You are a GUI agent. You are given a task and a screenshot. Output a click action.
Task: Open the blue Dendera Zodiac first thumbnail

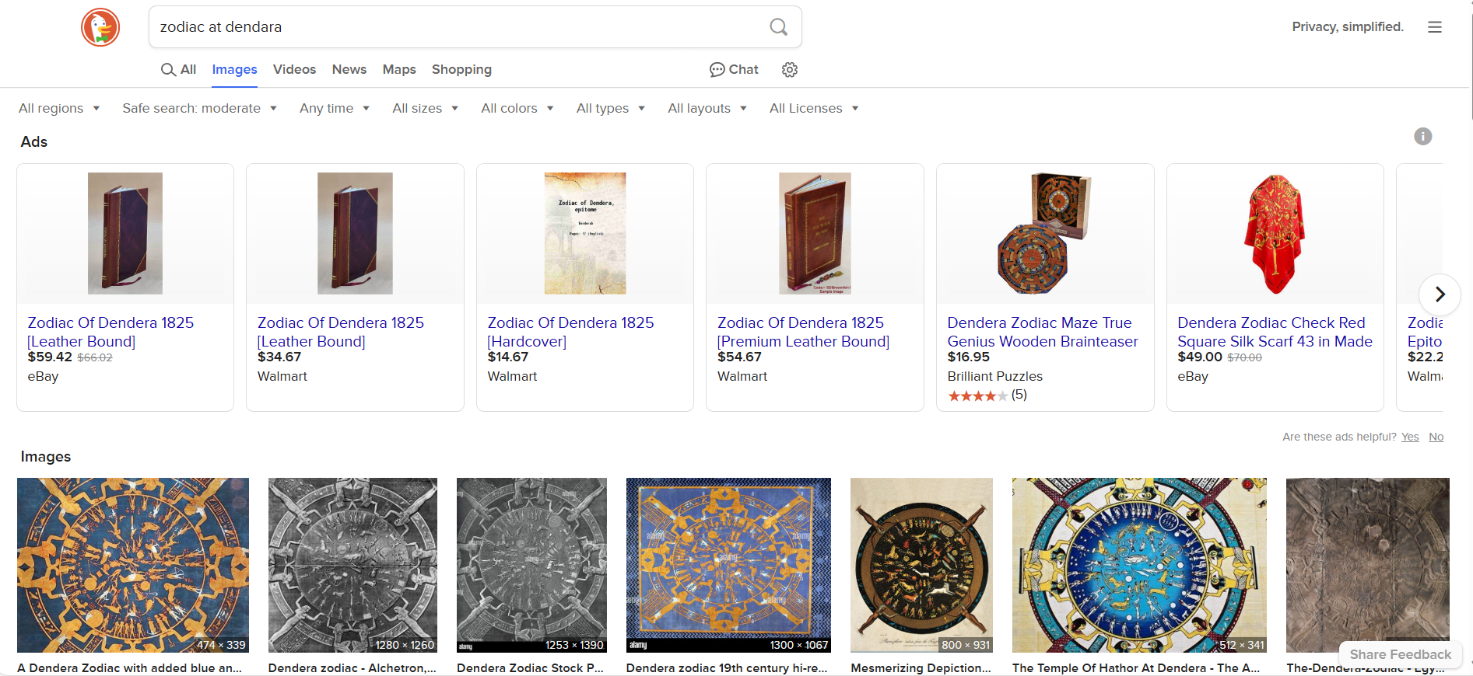click(133, 565)
